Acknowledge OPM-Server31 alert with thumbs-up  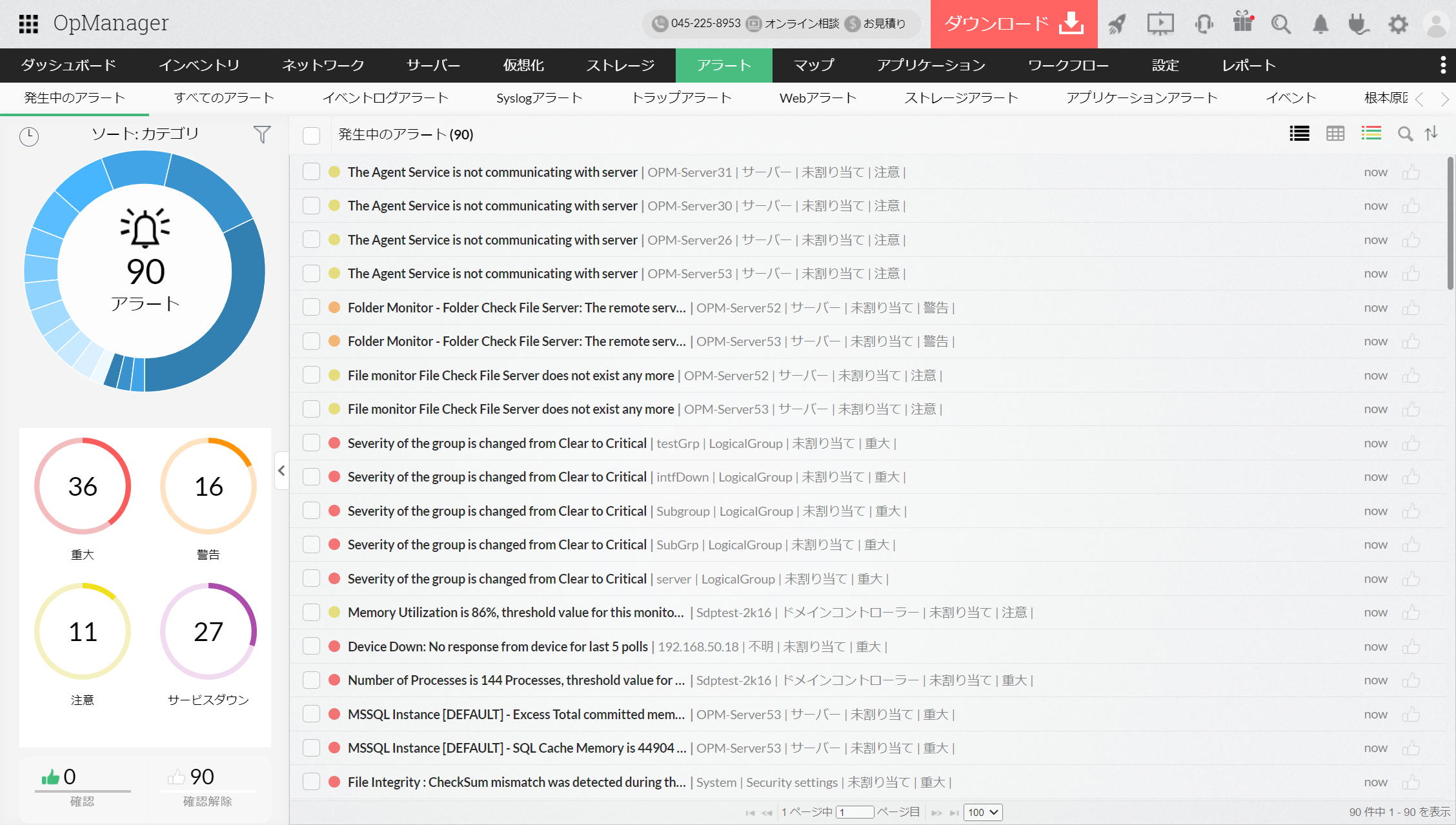click(1411, 172)
